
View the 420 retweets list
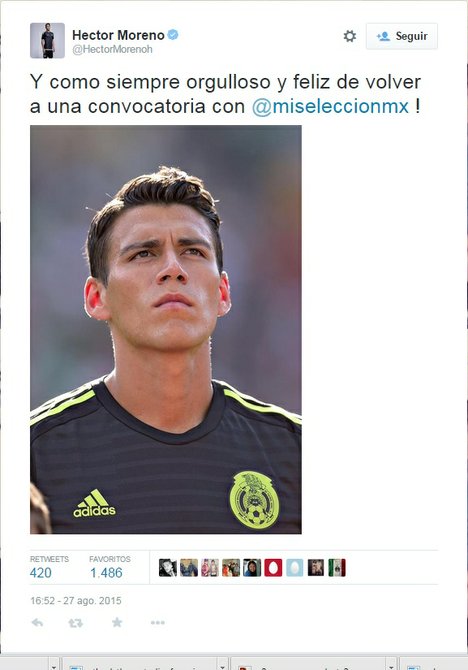(x=41, y=573)
